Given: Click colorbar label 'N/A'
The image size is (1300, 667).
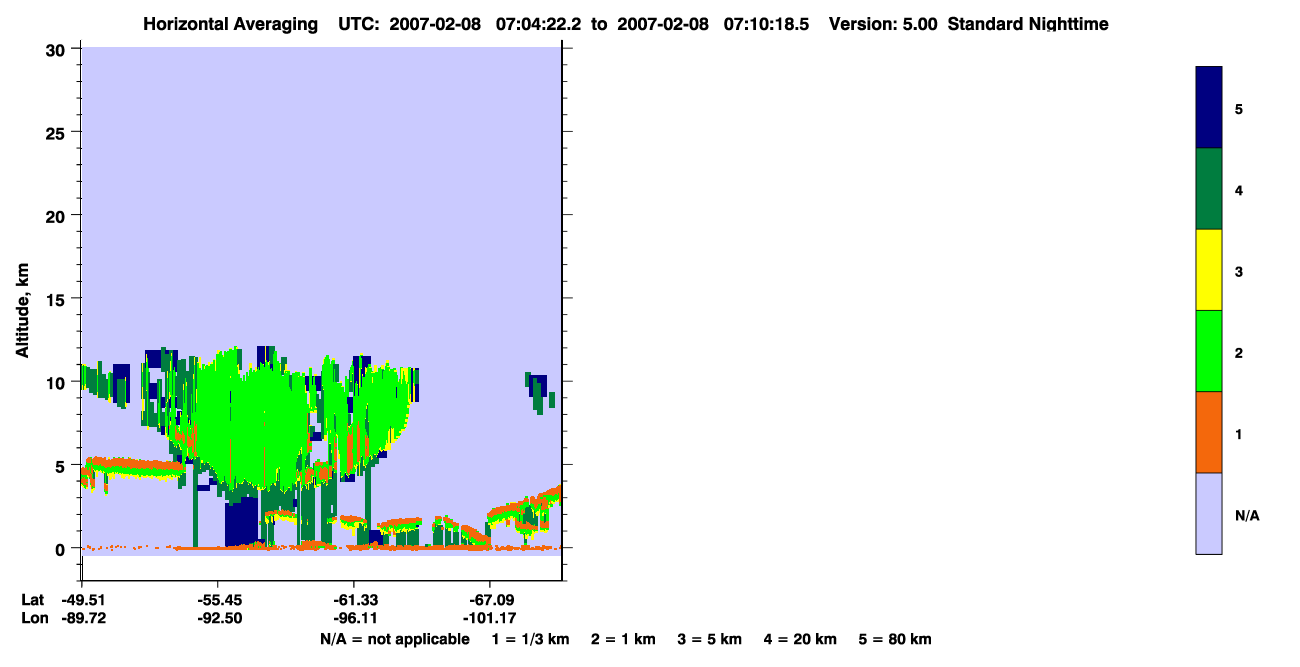Looking at the screenshot, I should 1247,516.
